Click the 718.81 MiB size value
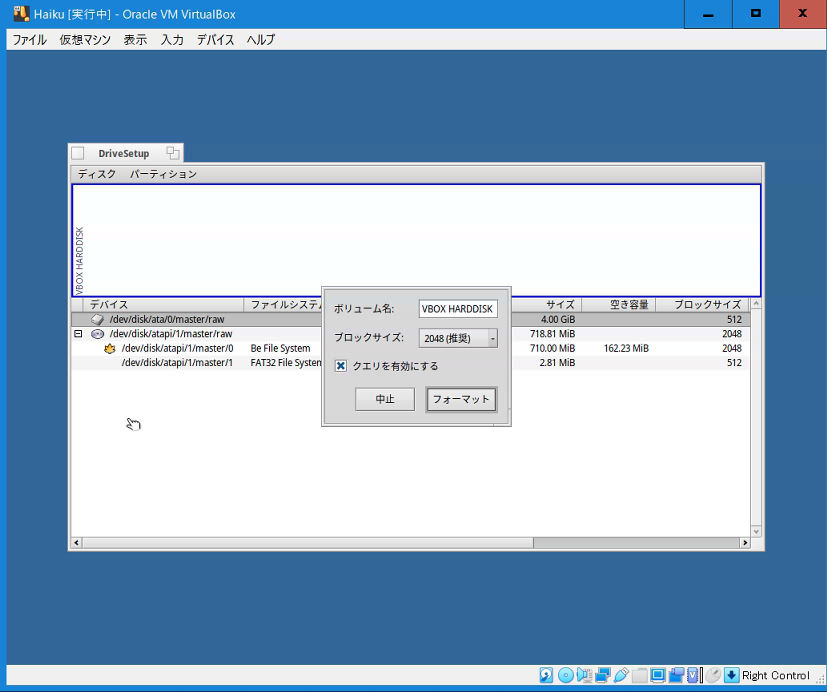 (553, 334)
